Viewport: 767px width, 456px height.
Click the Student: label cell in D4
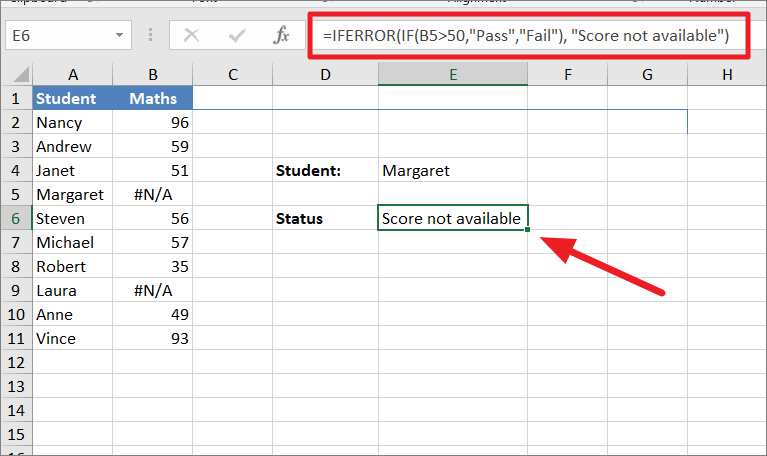[325, 170]
